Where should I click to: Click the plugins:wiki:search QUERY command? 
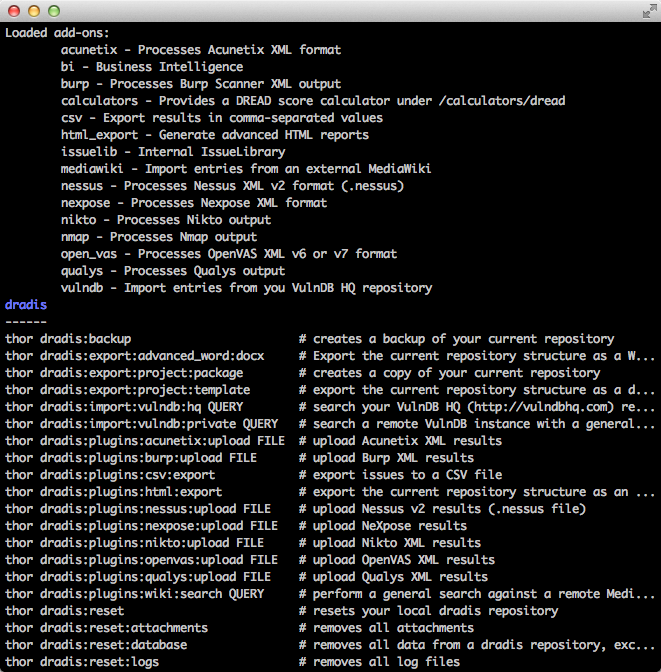134,594
